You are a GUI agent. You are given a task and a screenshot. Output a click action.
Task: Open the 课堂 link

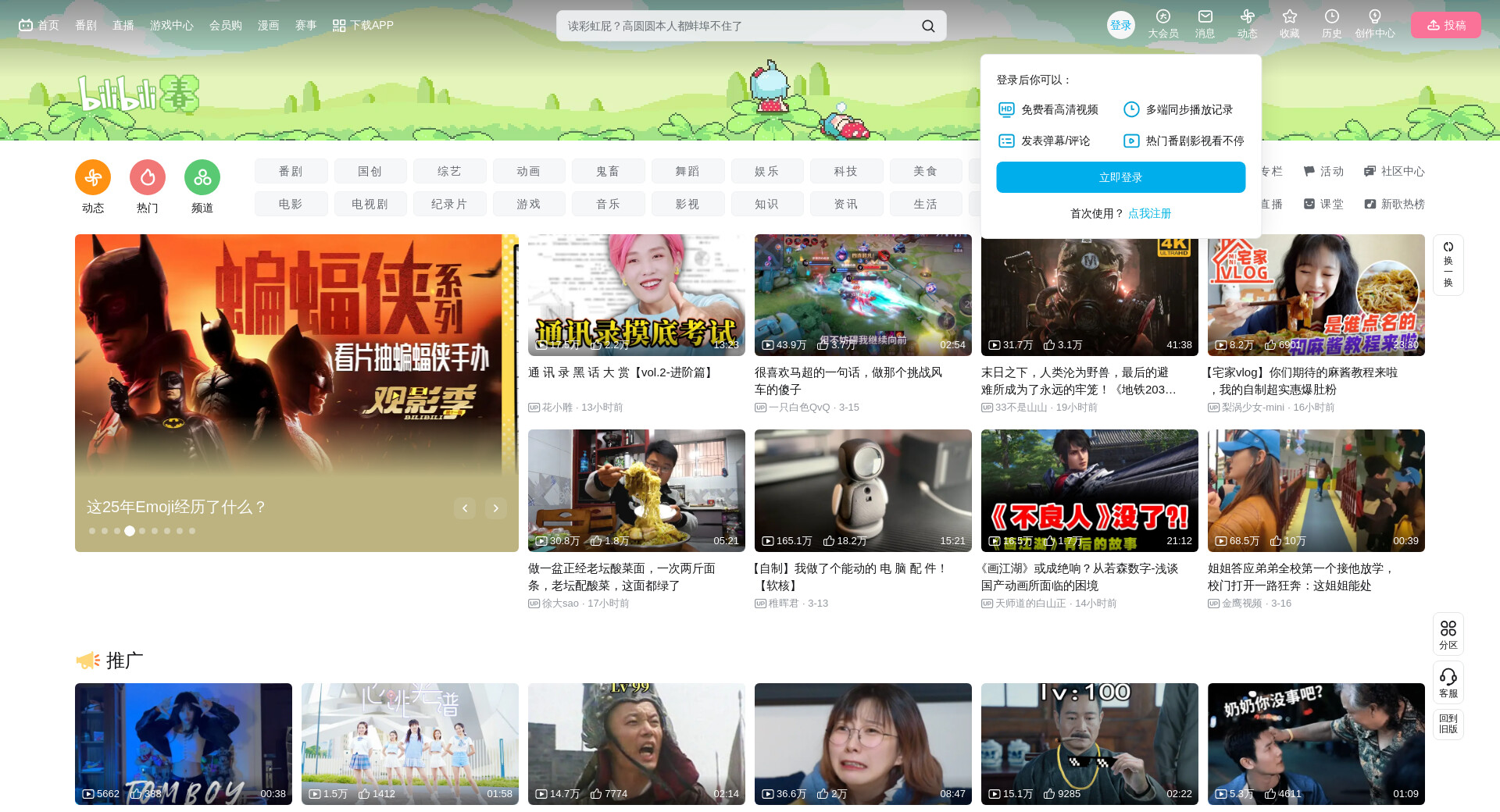(x=1323, y=204)
